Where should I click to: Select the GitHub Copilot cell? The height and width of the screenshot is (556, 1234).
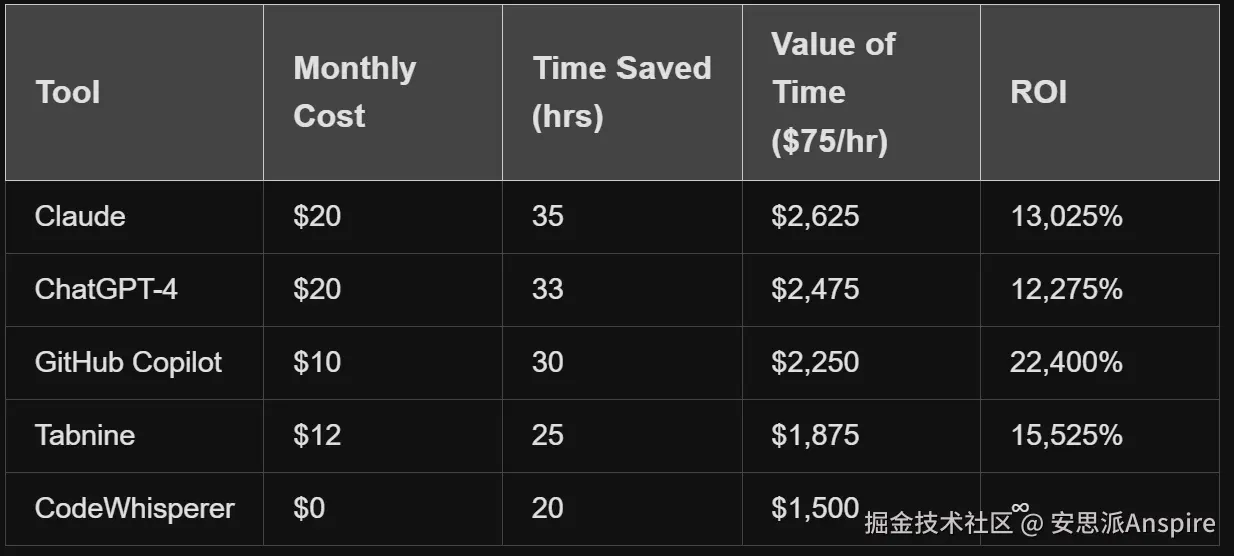(x=128, y=362)
